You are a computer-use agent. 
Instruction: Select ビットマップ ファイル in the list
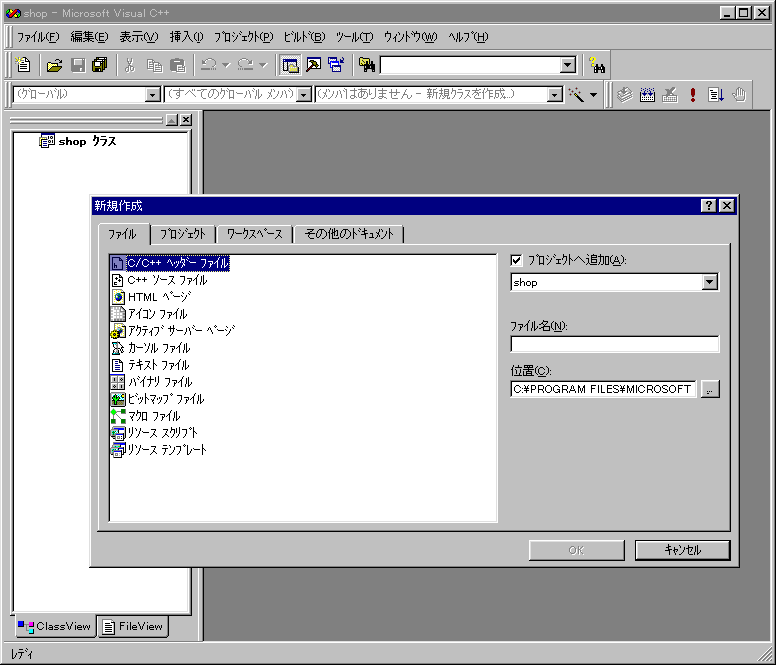click(157, 399)
